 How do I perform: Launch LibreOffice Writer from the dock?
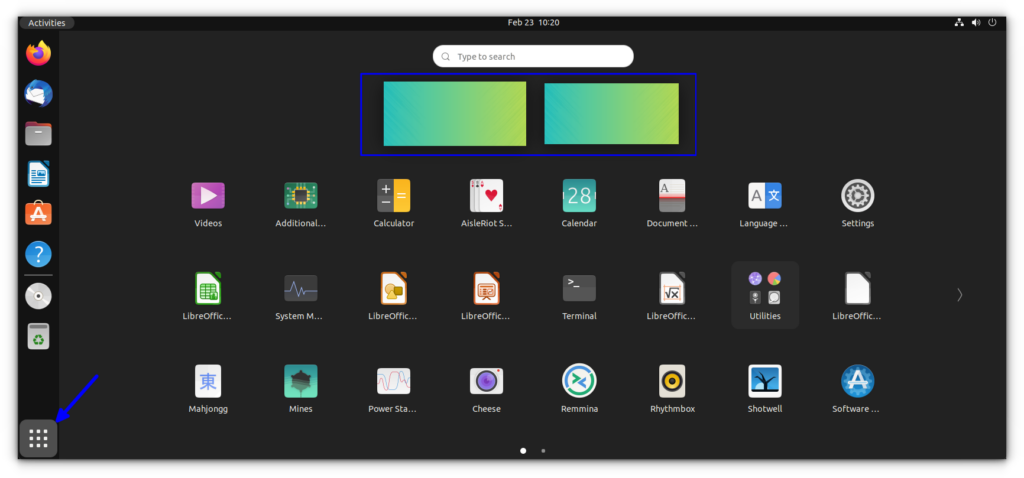click(39, 174)
